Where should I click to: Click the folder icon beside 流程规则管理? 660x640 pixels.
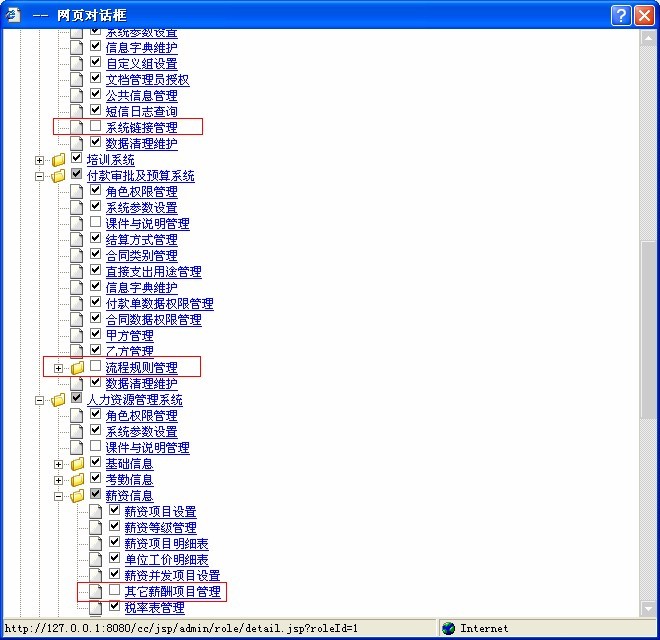[x=77, y=368]
